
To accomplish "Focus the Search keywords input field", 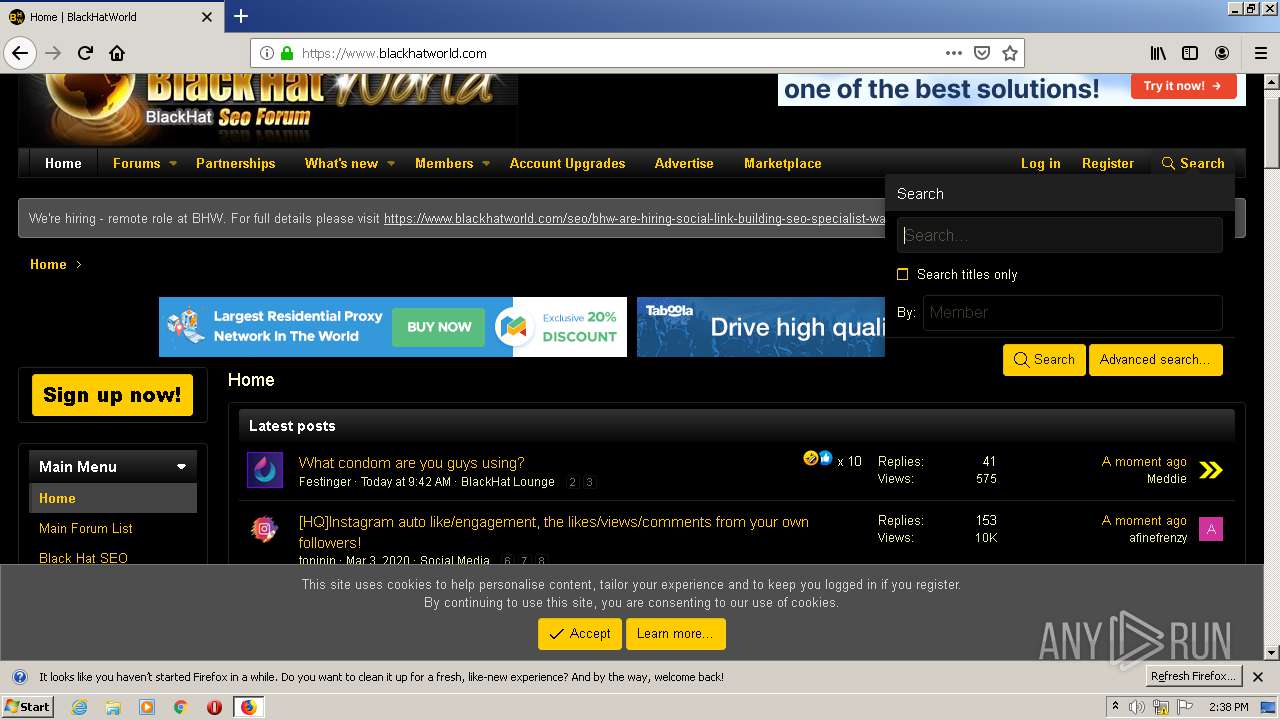I will pos(1059,235).
